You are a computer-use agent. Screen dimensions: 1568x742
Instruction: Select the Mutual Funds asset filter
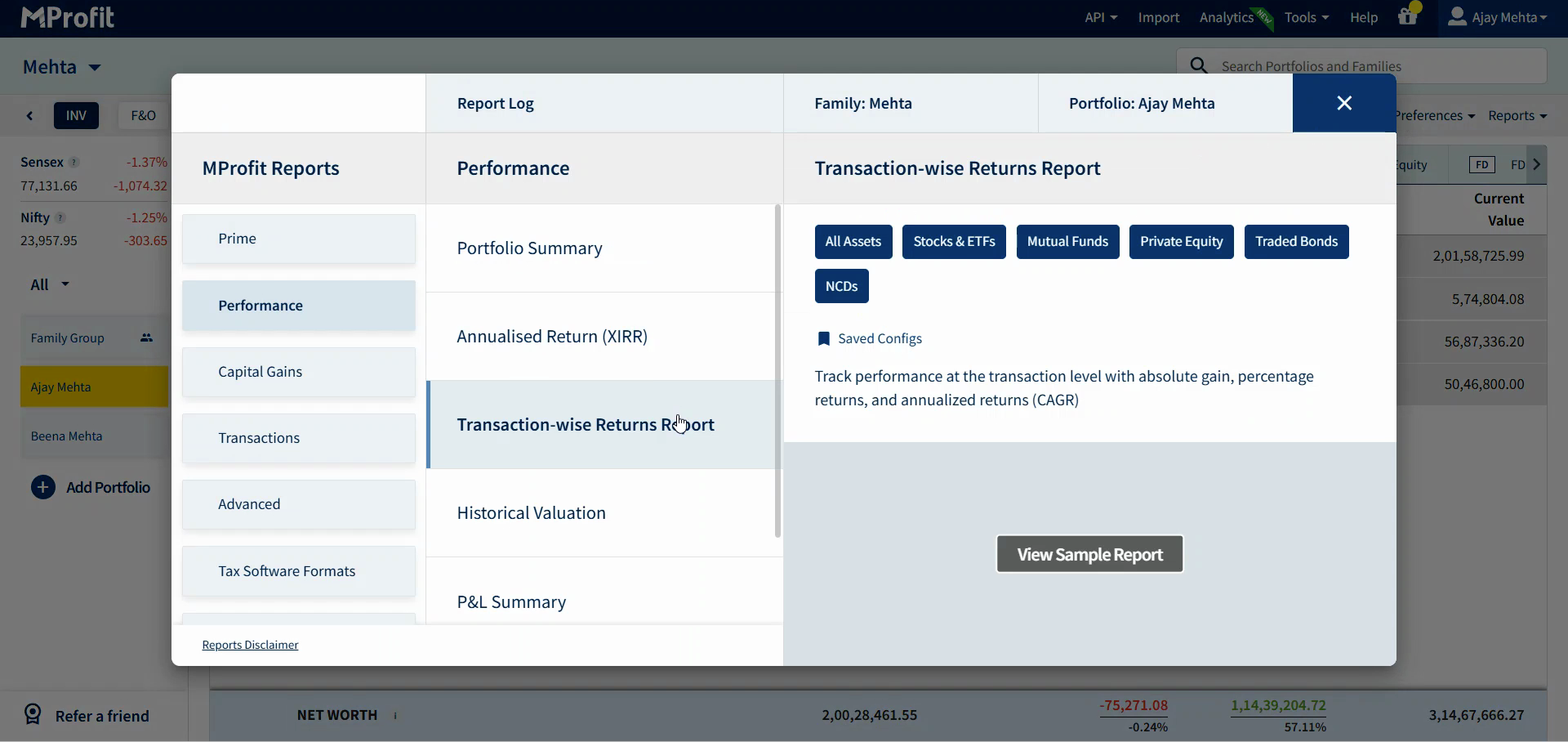pyautogui.click(x=1067, y=242)
